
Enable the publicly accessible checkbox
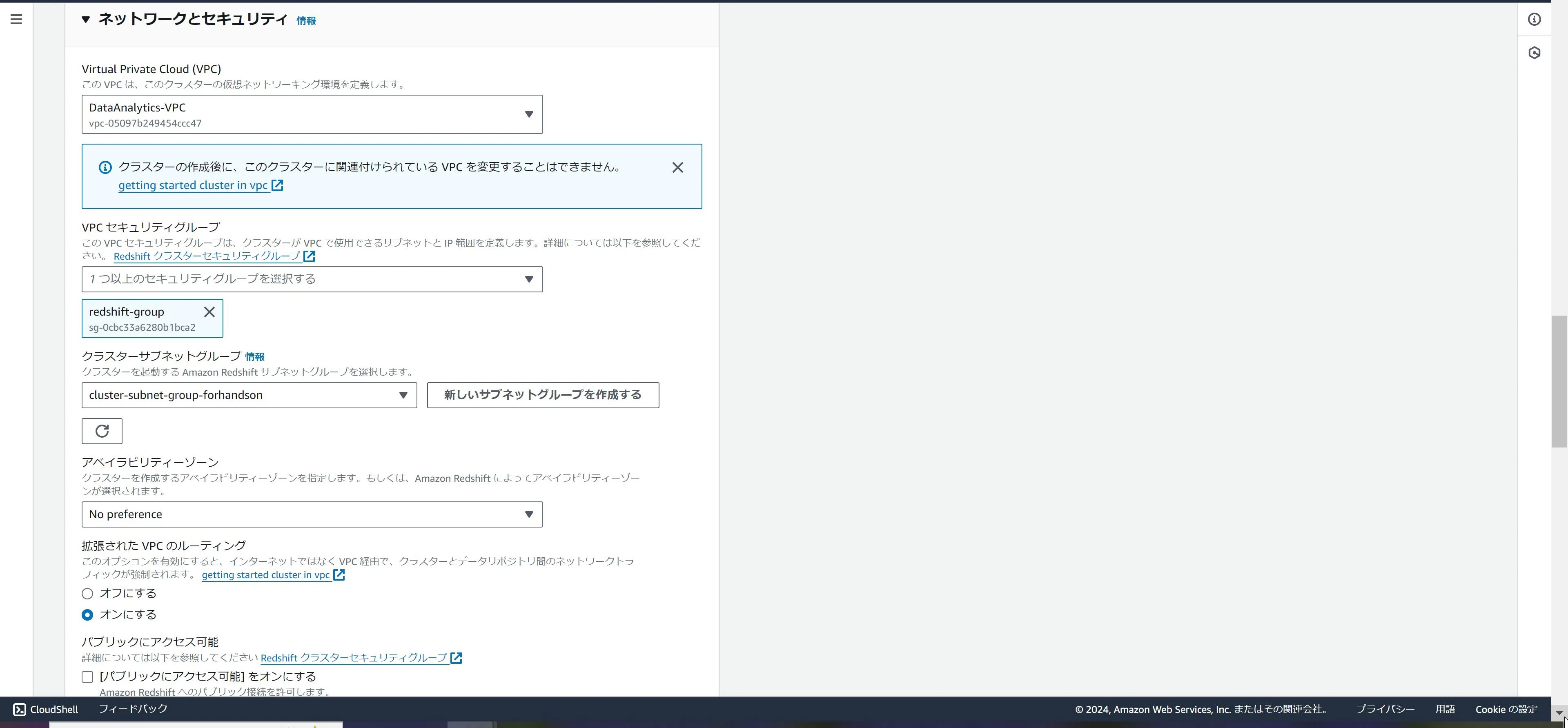coord(88,677)
